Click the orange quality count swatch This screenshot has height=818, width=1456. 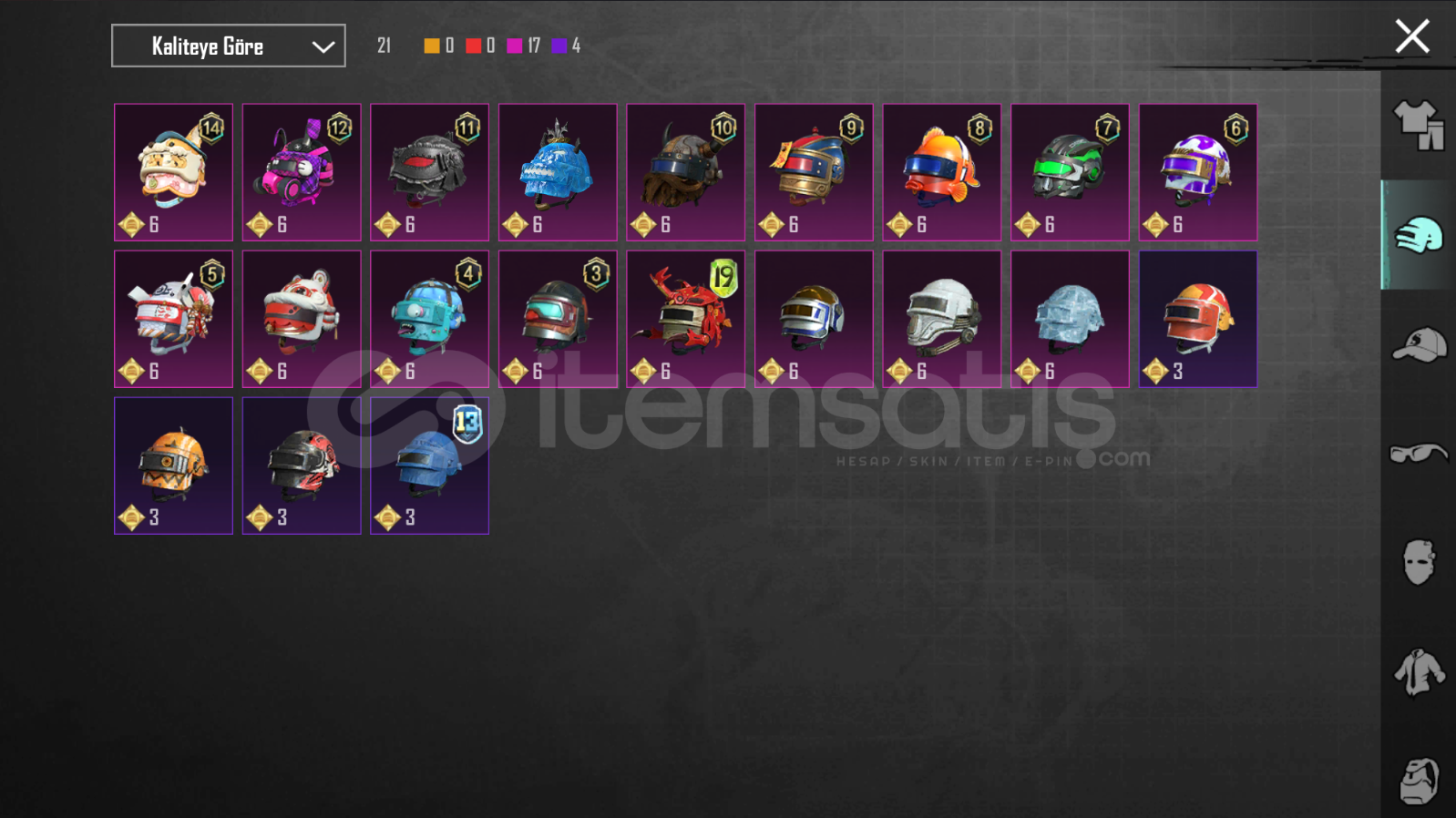432,46
